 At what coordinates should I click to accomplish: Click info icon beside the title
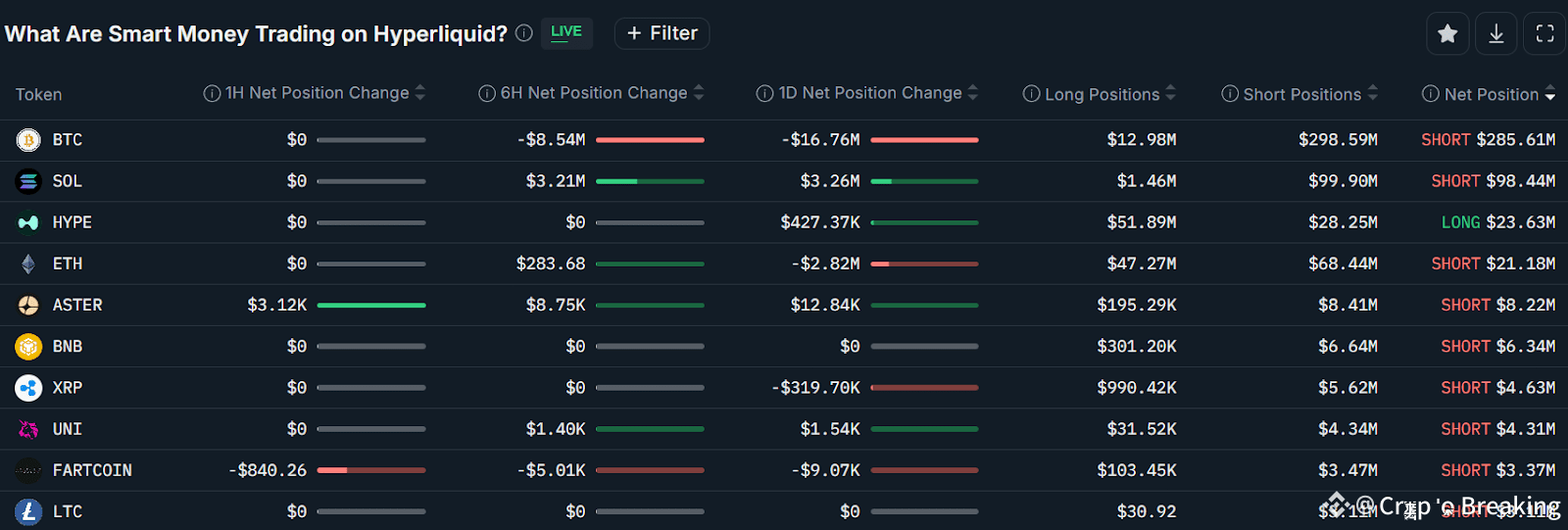524,33
